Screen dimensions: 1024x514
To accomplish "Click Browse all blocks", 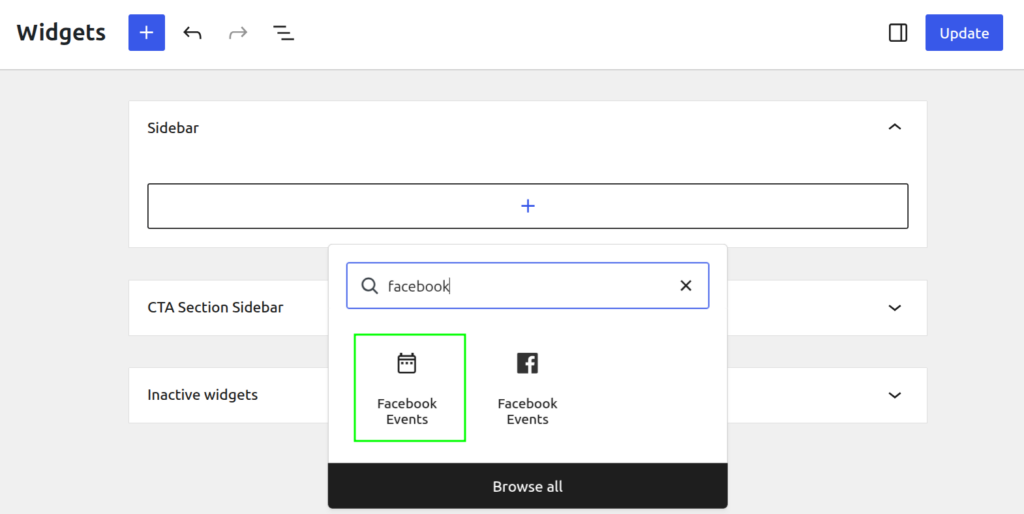I will [x=528, y=486].
